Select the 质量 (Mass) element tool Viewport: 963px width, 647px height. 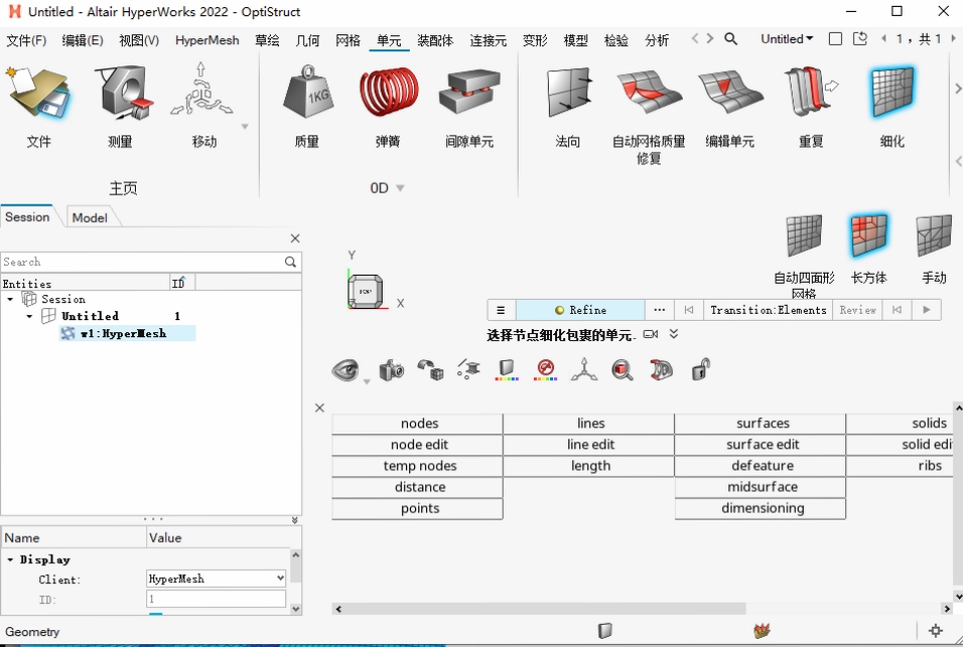pos(308,92)
